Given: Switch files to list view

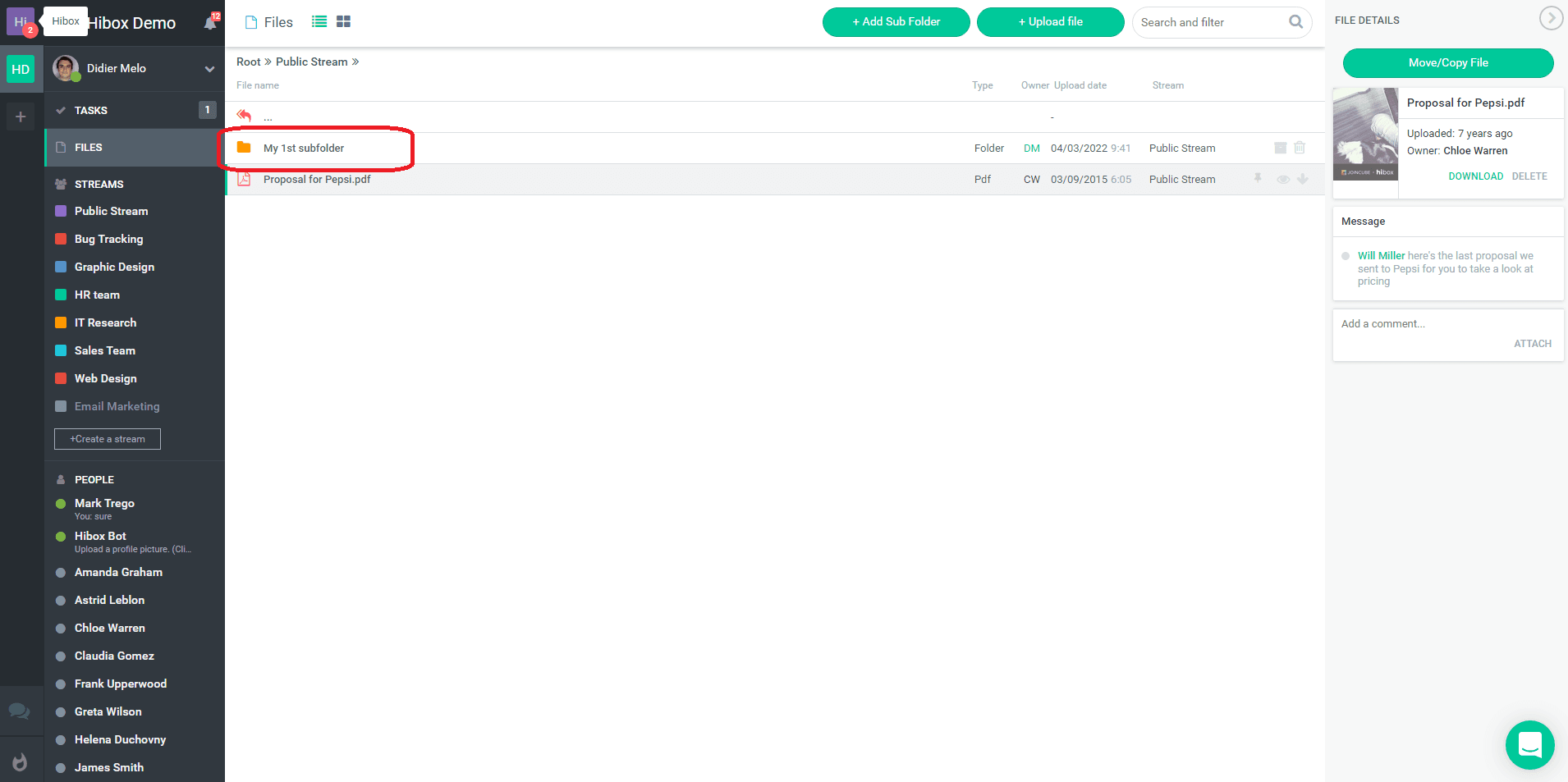Looking at the screenshot, I should click(319, 22).
